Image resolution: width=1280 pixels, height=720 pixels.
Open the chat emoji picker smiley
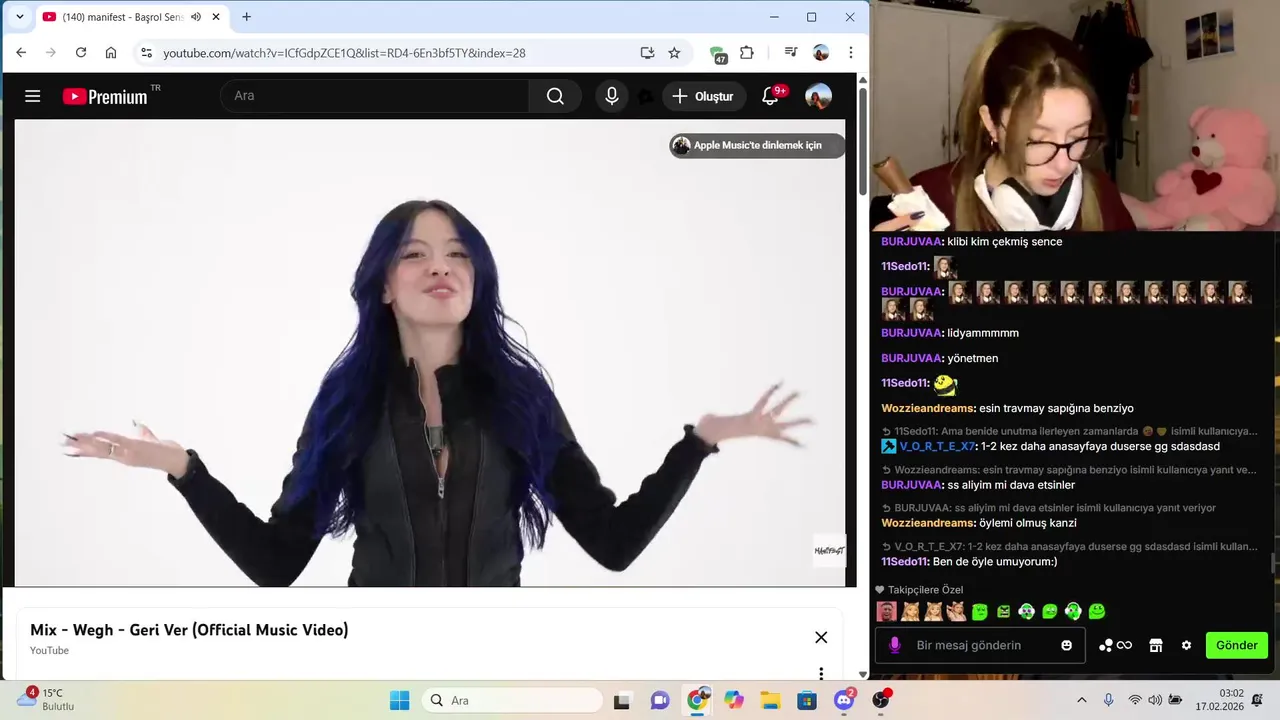(1067, 645)
